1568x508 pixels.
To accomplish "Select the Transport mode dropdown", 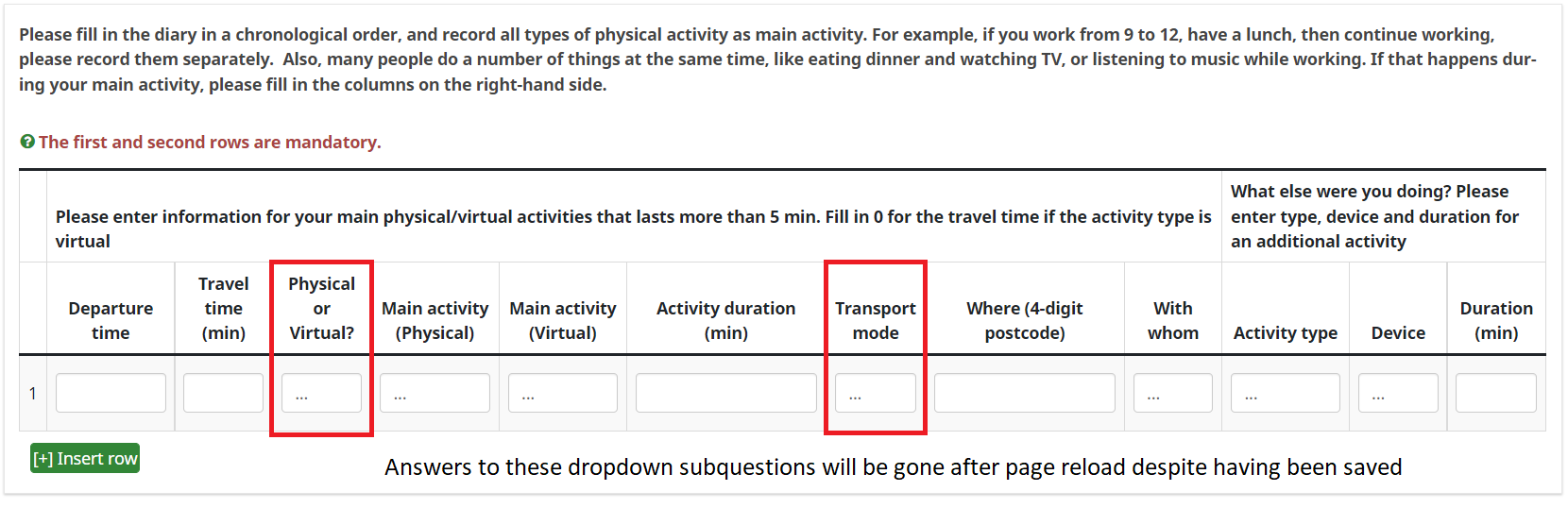I will click(875, 393).
